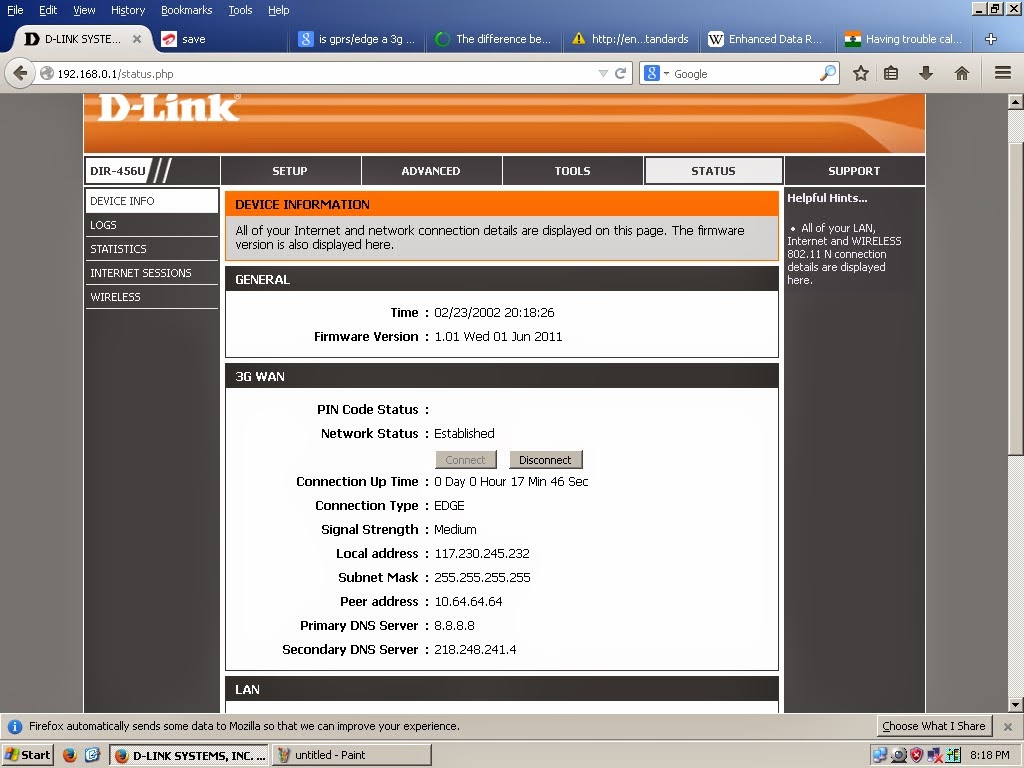Click the reading list icon beside the star
The image size is (1024, 768).
click(x=893, y=73)
